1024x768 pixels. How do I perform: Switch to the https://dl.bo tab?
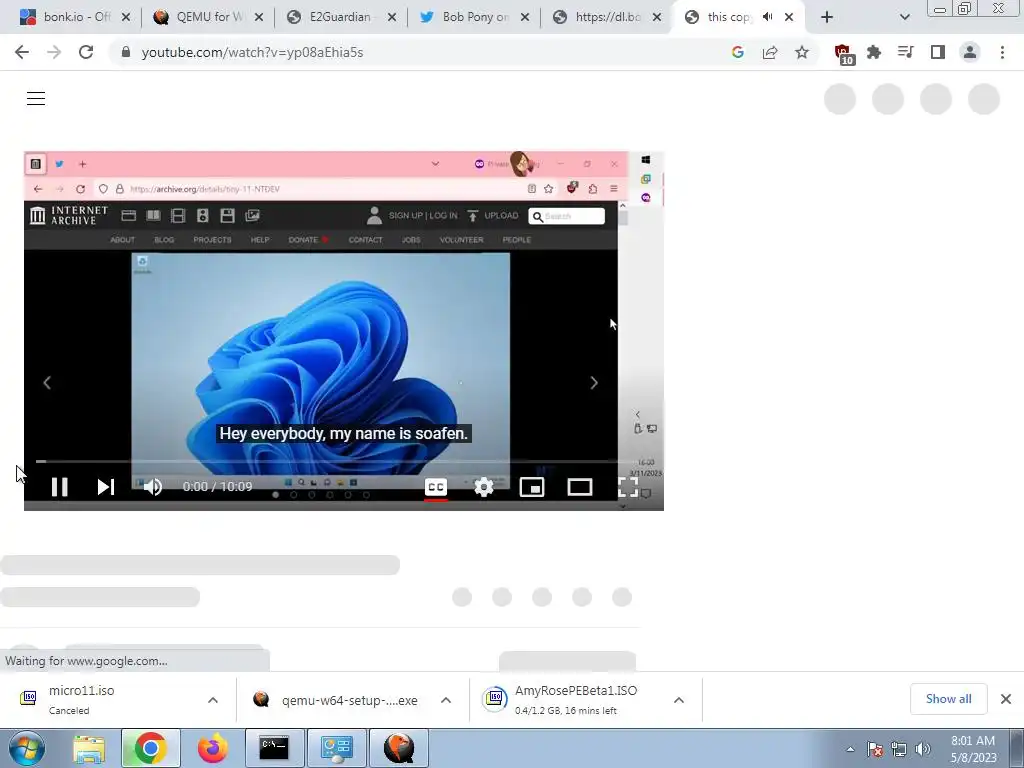click(607, 17)
